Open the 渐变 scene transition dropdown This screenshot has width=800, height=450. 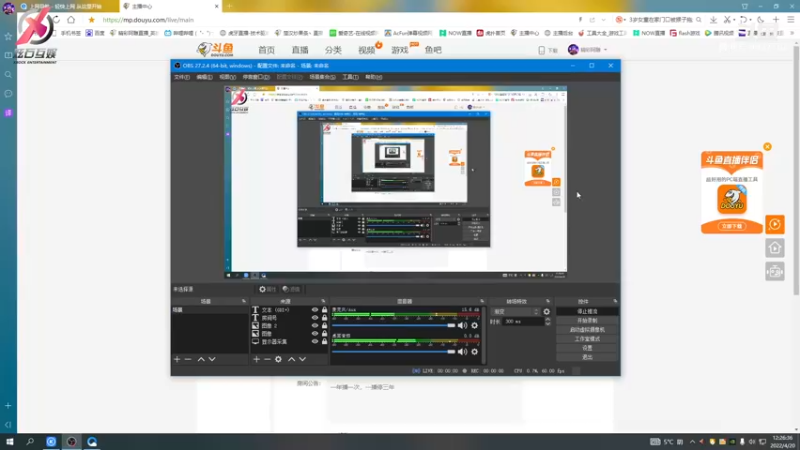coord(515,312)
